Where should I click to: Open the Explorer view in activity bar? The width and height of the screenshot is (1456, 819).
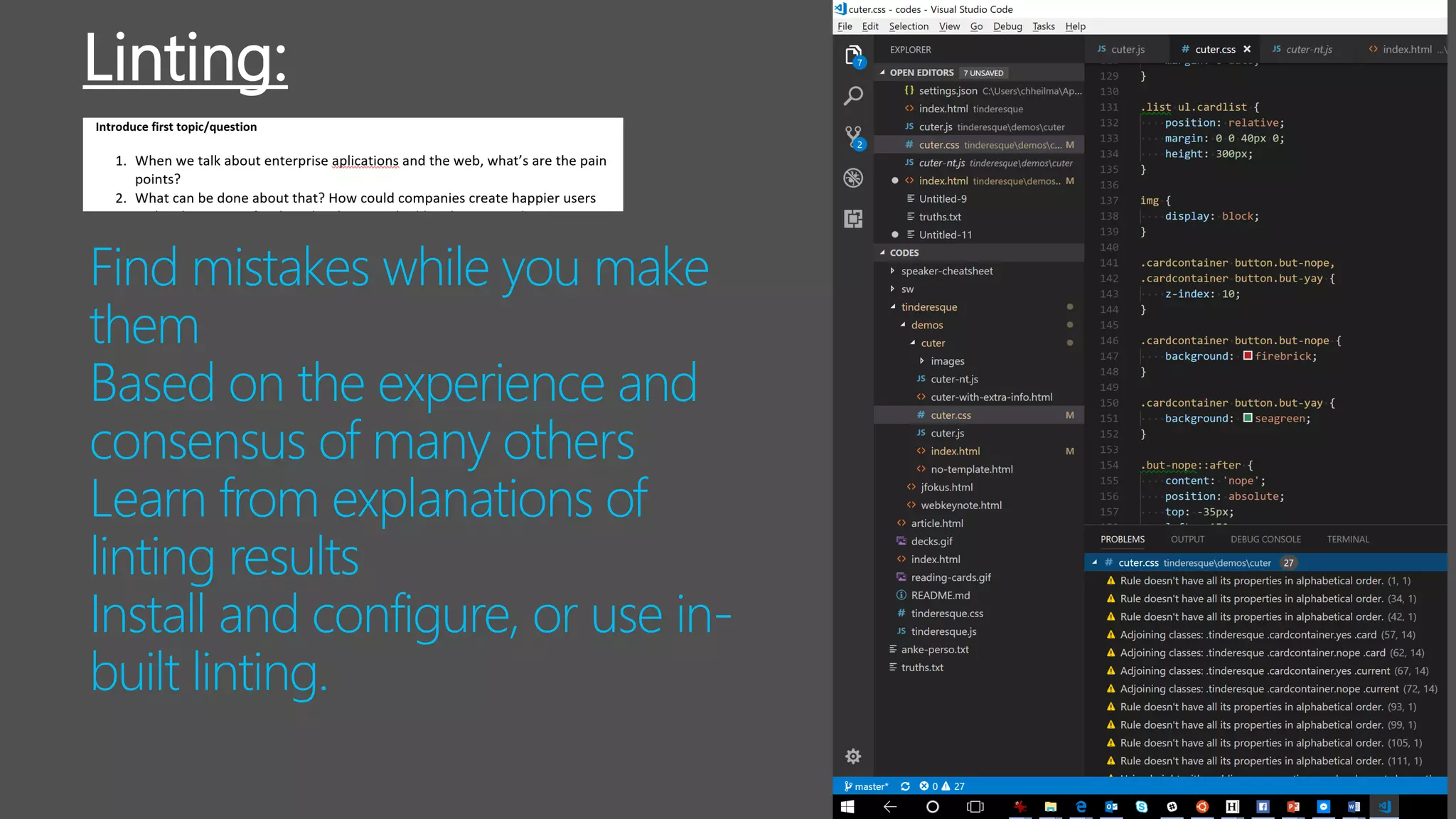coord(854,55)
